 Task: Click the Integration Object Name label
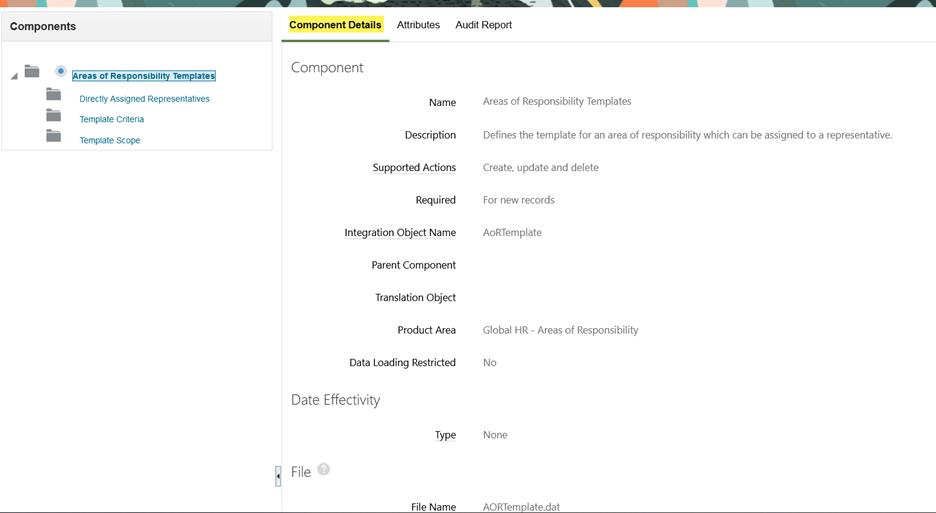[x=400, y=233]
